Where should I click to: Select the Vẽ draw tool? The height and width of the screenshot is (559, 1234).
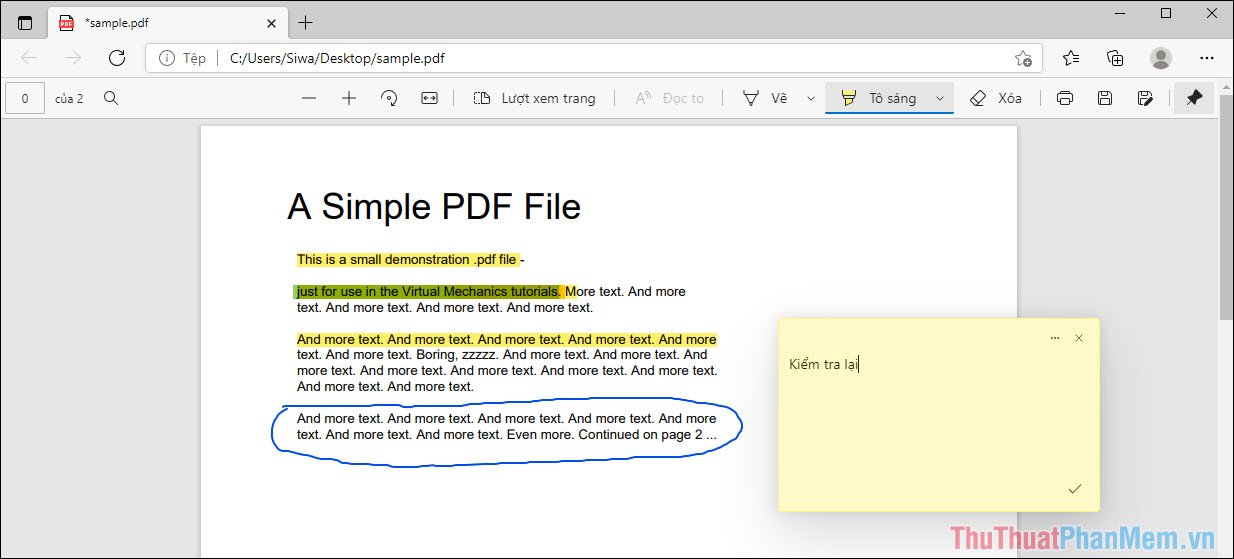click(765, 98)
